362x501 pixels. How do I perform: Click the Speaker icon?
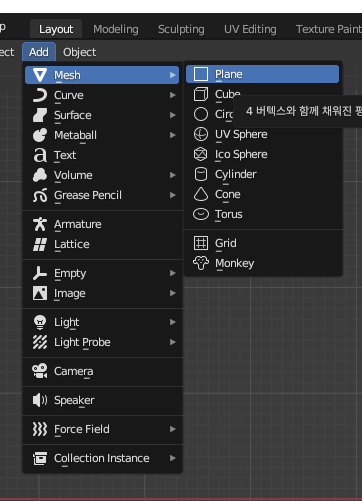click(40, 400)
